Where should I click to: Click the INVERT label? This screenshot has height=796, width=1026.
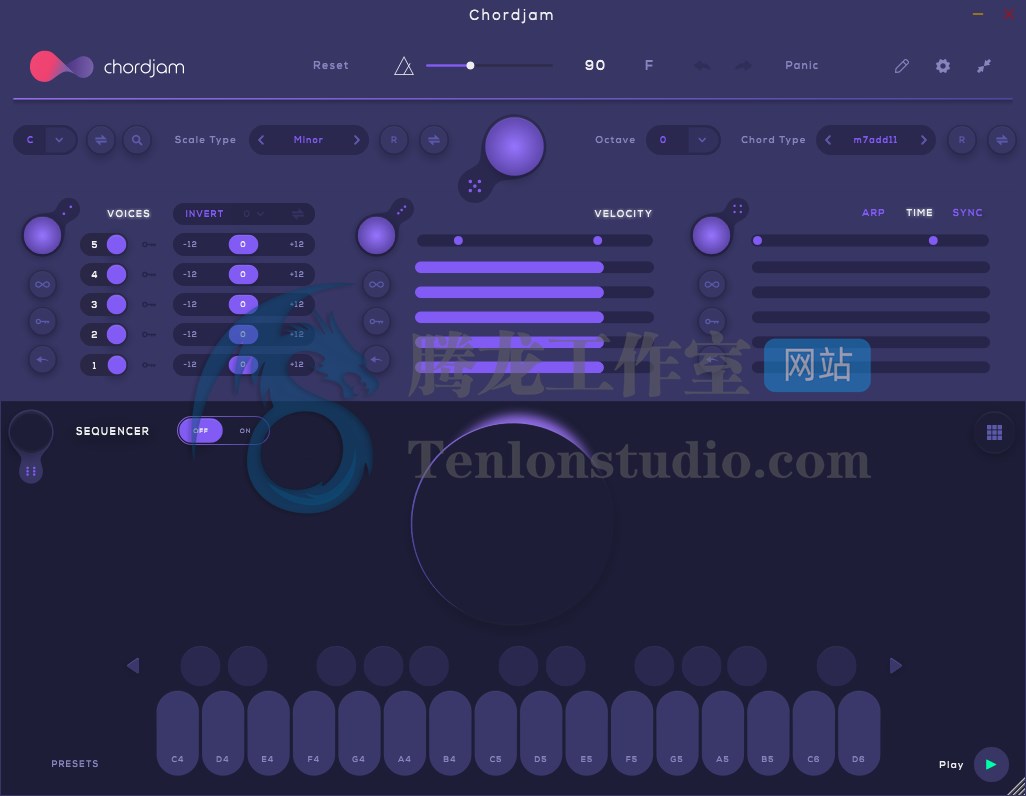click(204, 214)
